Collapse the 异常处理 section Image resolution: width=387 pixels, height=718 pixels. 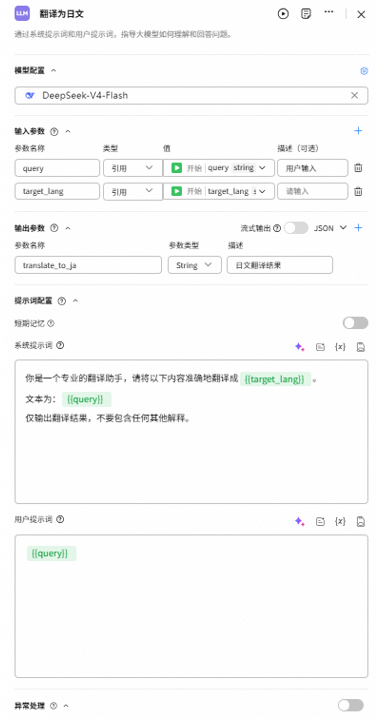point(66,706)
